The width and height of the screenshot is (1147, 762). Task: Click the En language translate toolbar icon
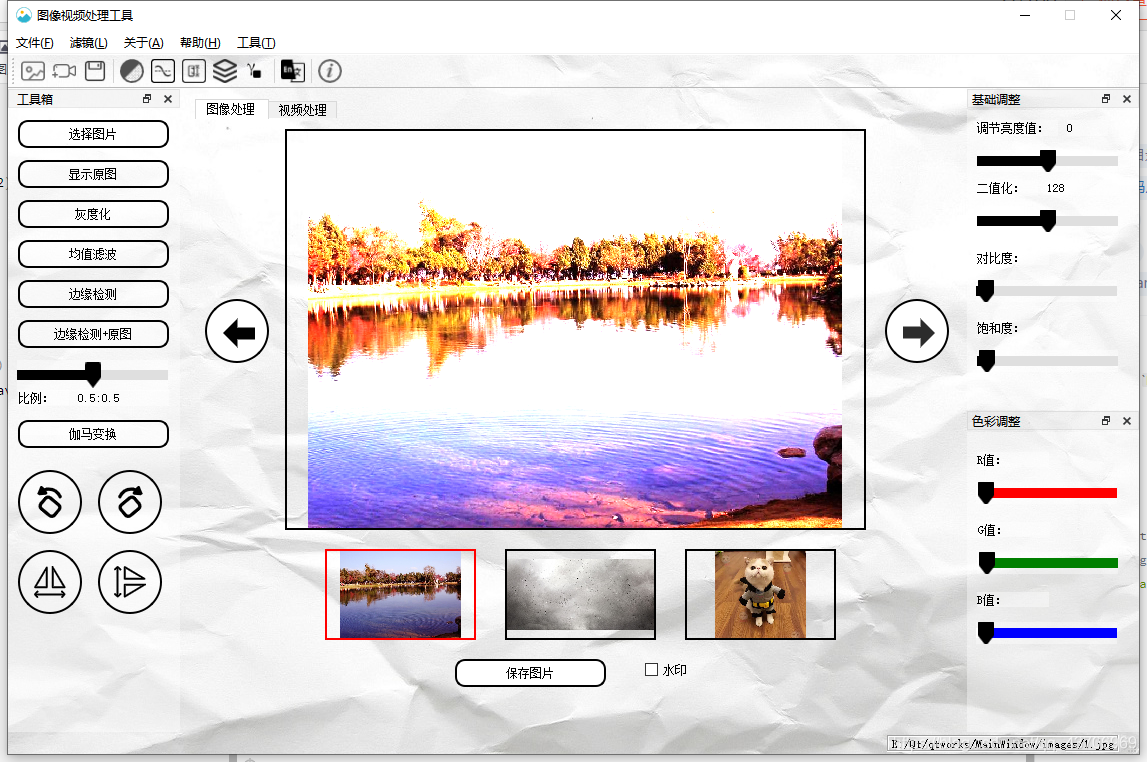[293, 71]
